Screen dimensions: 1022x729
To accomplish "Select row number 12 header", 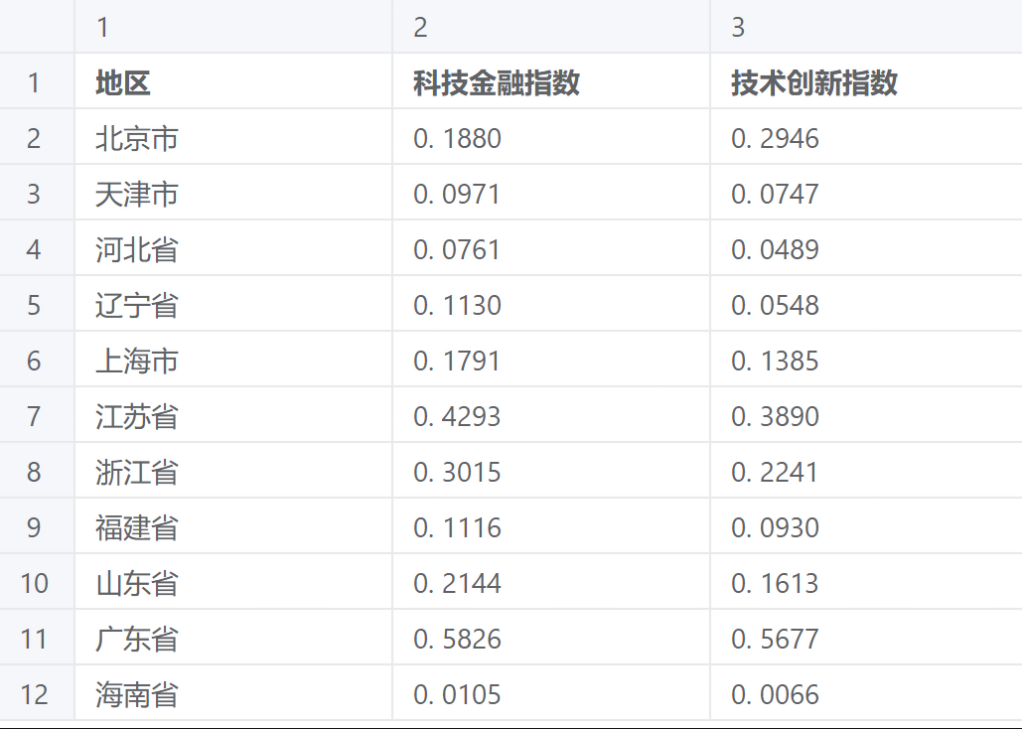I will (x=35, y=694).
